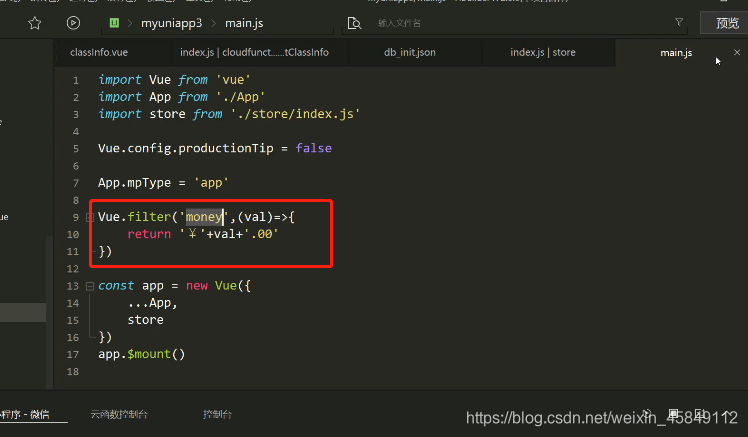
Task: Open the 云函数控制台 bottom tab
Action: (119, 414)
